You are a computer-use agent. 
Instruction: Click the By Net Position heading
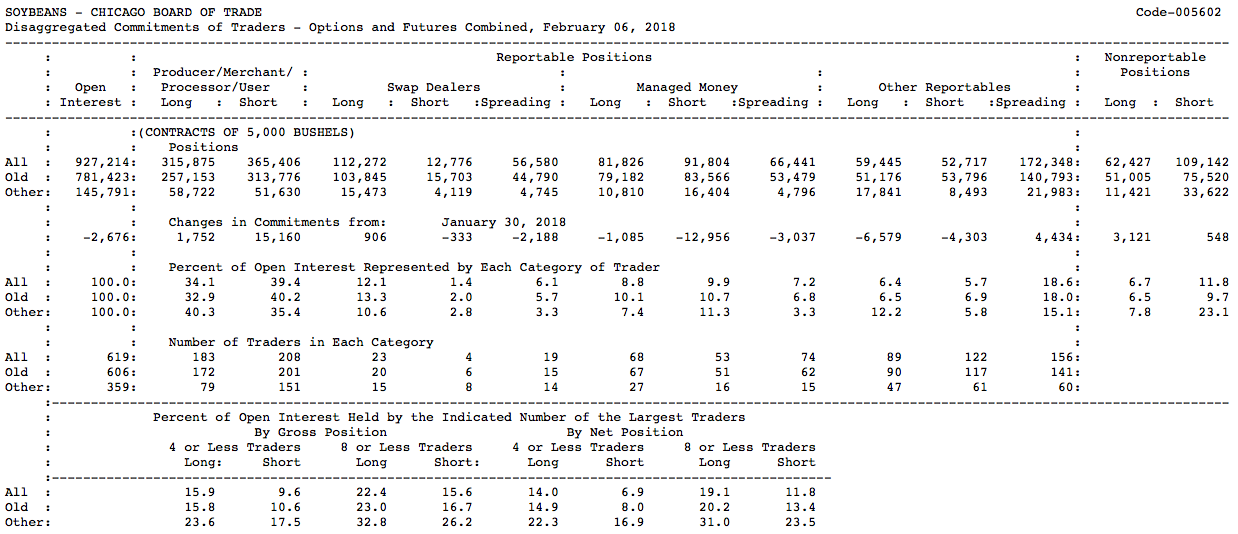point(625,432)
